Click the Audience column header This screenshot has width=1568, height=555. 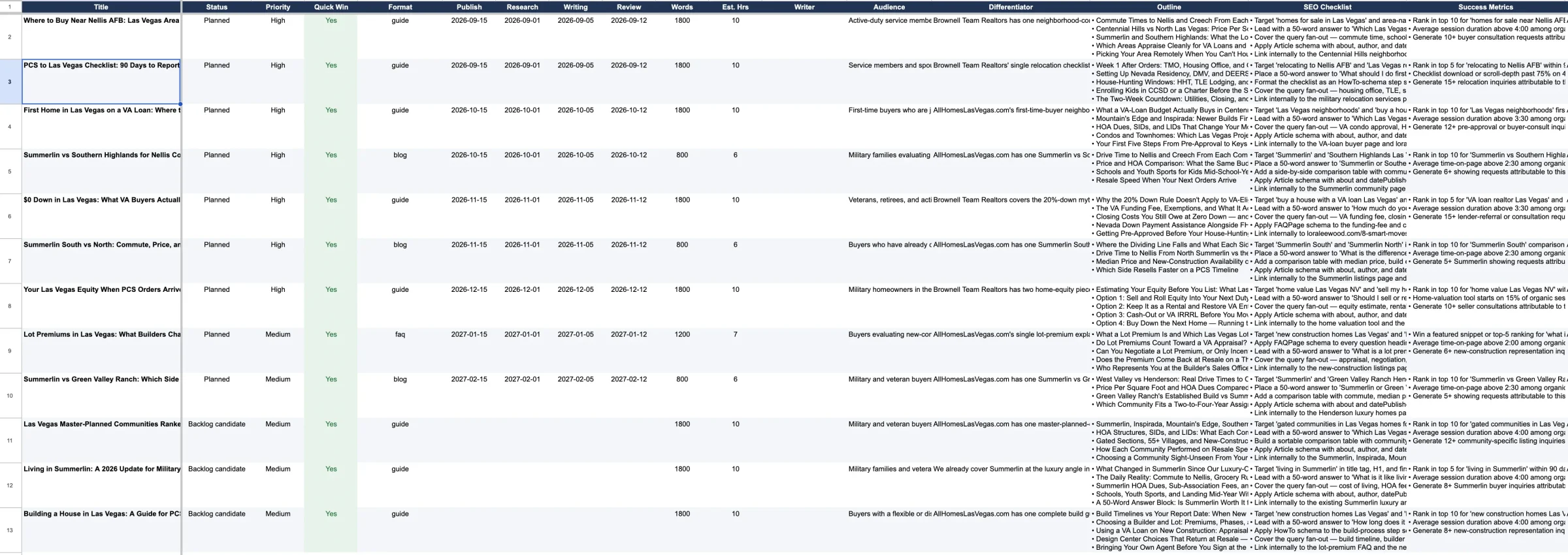point(889,7)
